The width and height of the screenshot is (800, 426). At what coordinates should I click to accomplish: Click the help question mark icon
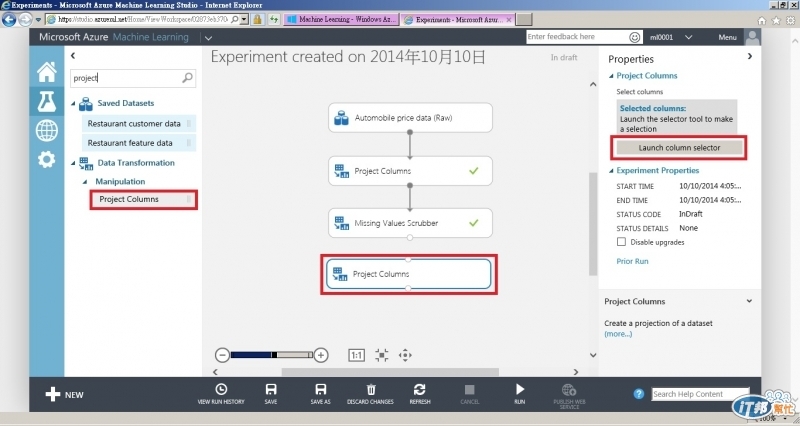639,394
